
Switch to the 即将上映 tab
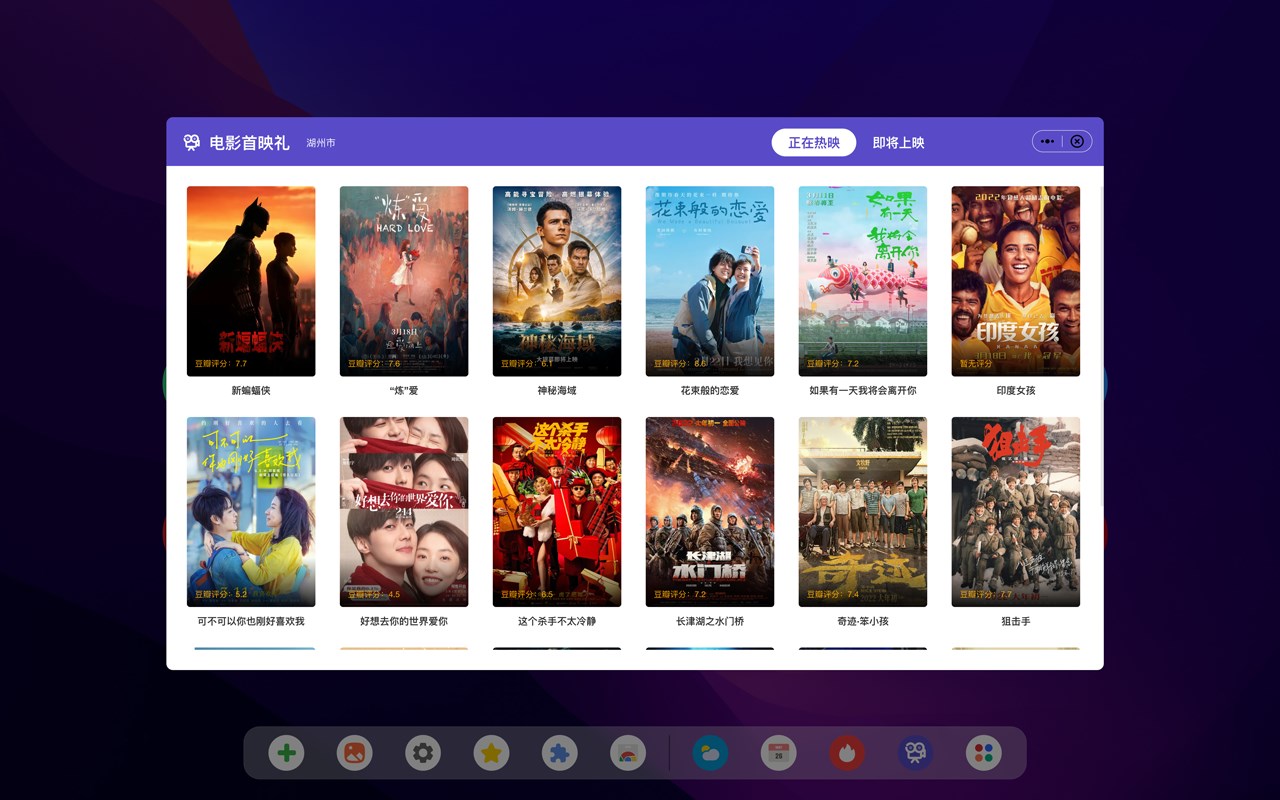(898, 142)
